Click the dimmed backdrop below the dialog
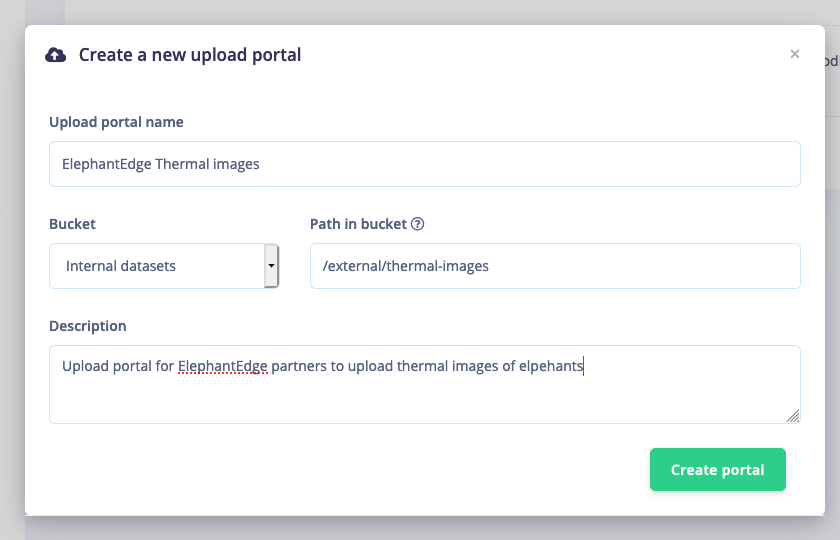Image resolution: width=840 pixels, height=540 pixels. tap(420, 528)
